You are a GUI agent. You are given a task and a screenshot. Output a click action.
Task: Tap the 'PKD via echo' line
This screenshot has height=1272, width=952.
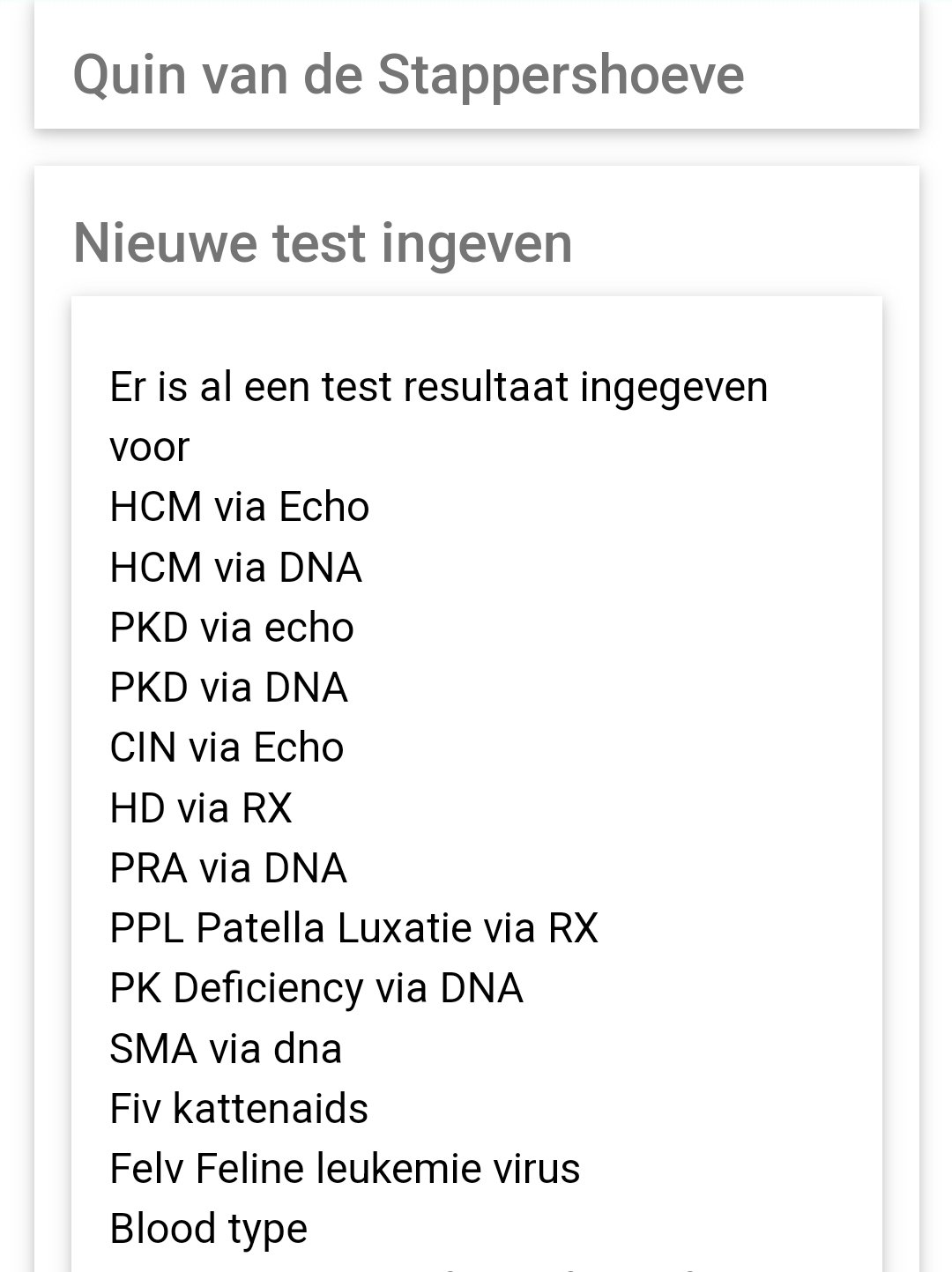[x=231, y=628]
